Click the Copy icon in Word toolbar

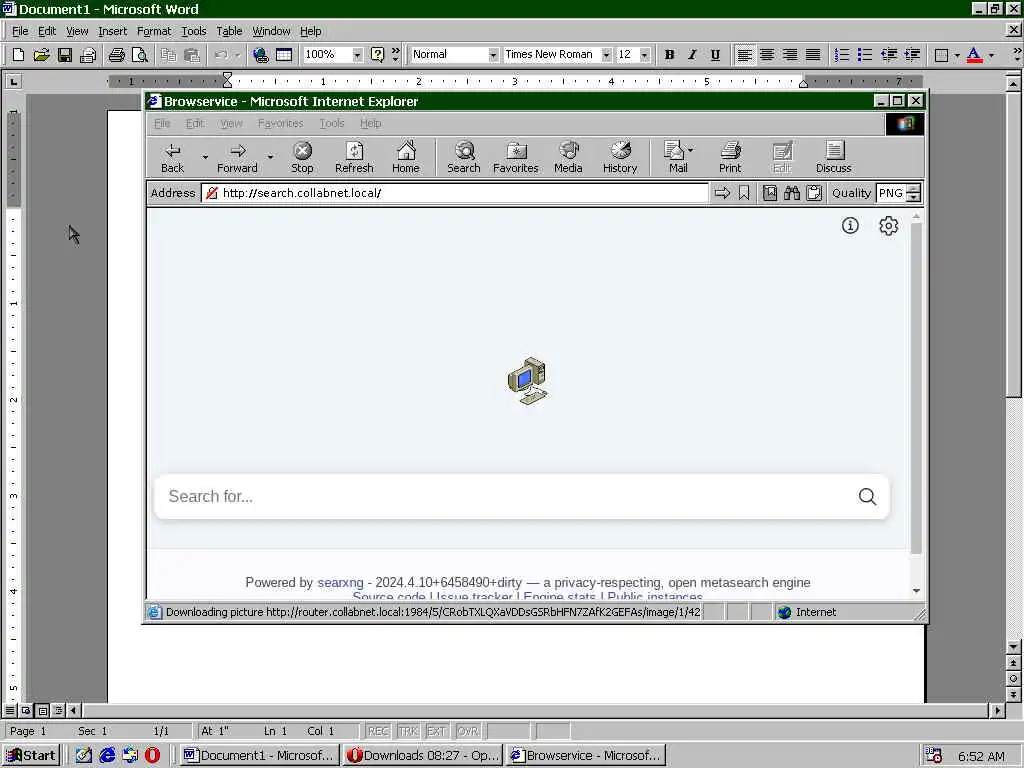168,55
